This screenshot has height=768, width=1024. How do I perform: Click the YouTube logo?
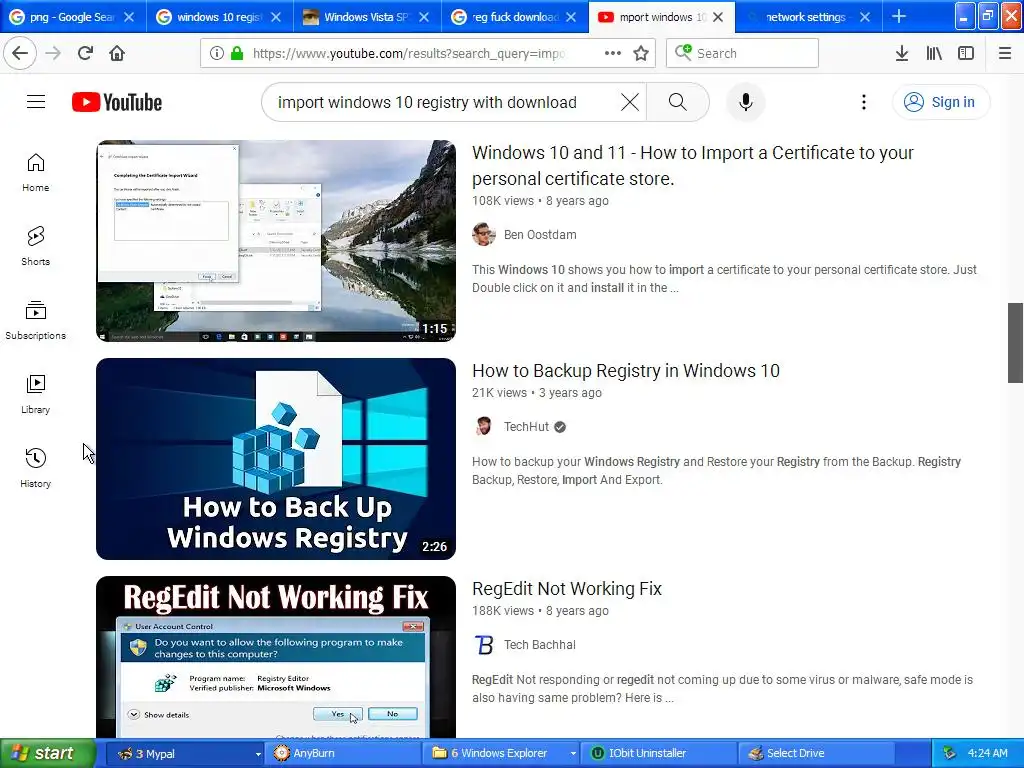click(117, 102)
